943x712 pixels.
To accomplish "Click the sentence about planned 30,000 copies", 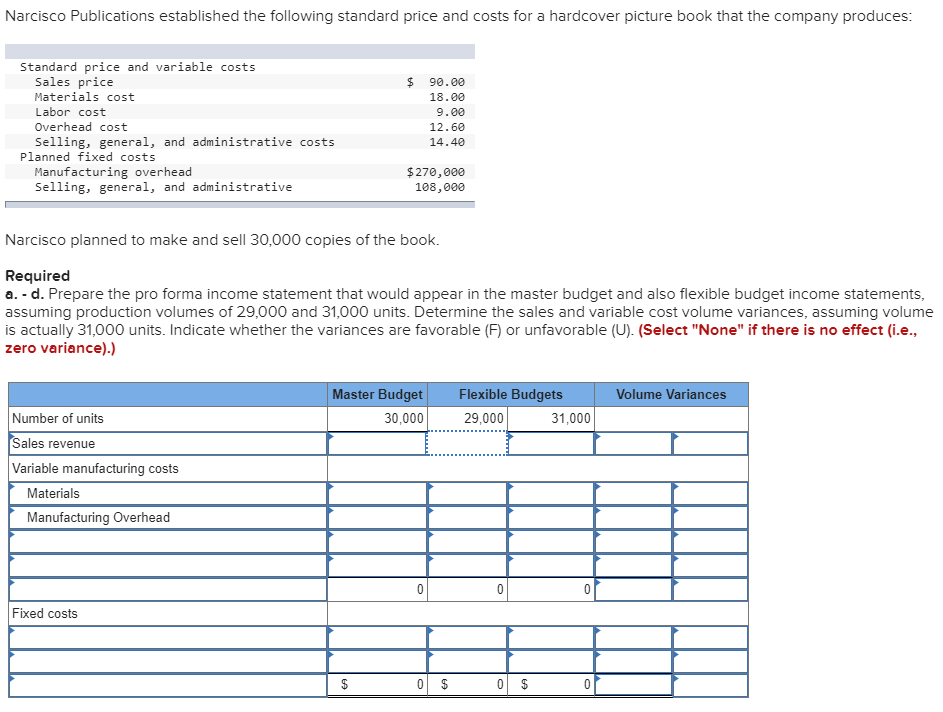I will click(x=222, y=240).
